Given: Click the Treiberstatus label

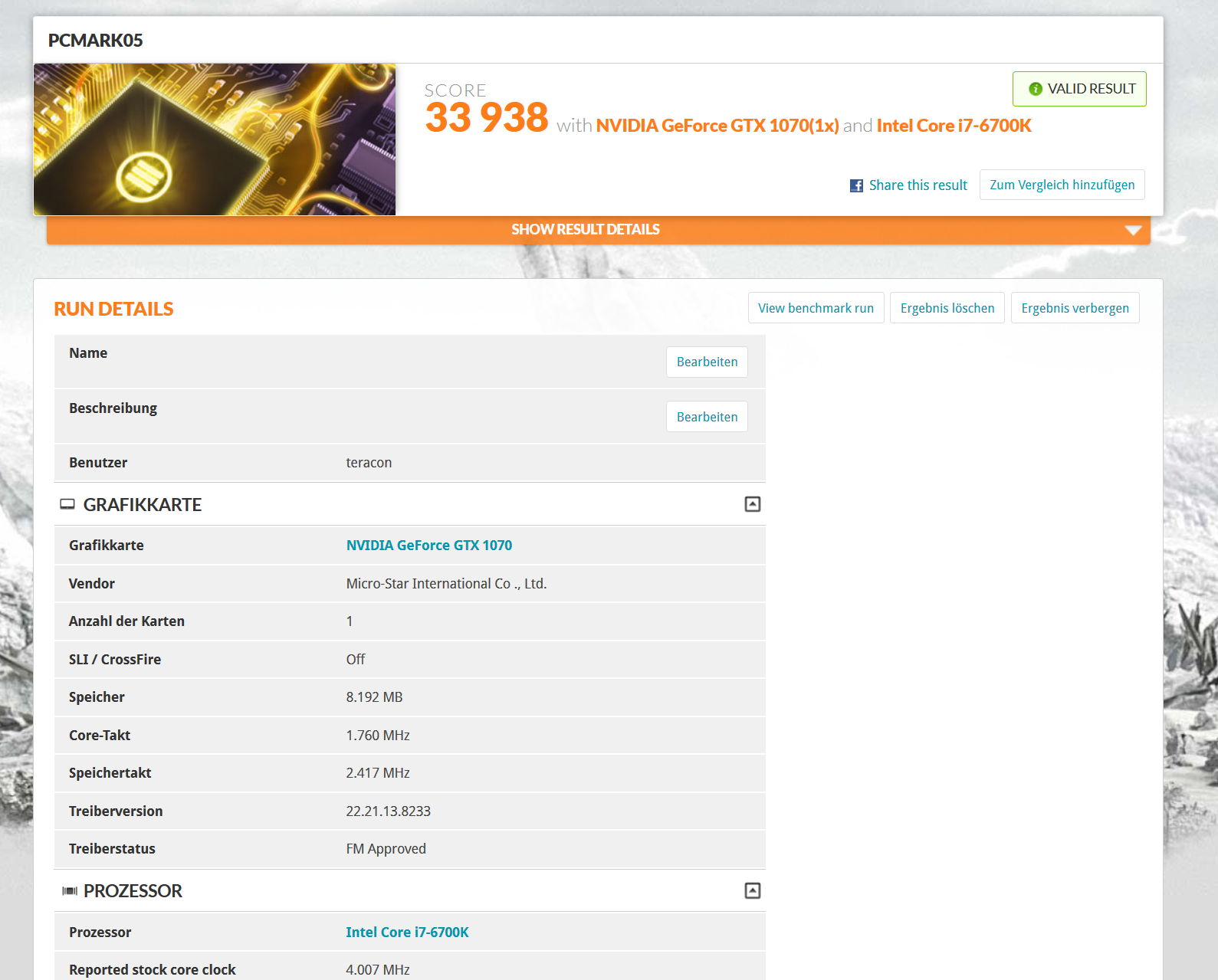Looking at the screenshot, I should pos(112,849).
